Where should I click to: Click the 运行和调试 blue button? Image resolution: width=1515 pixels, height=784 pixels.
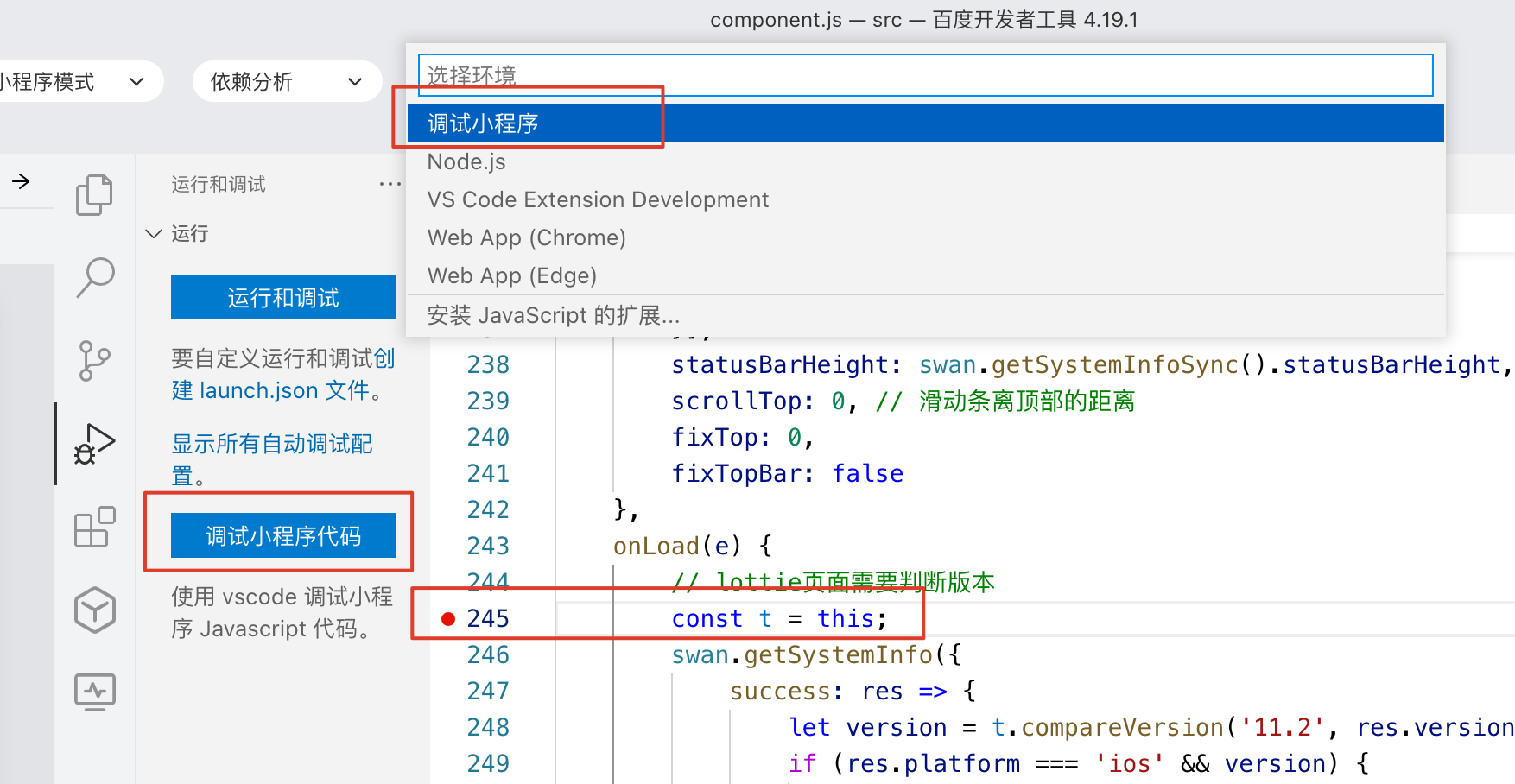(x=282, y=298)
